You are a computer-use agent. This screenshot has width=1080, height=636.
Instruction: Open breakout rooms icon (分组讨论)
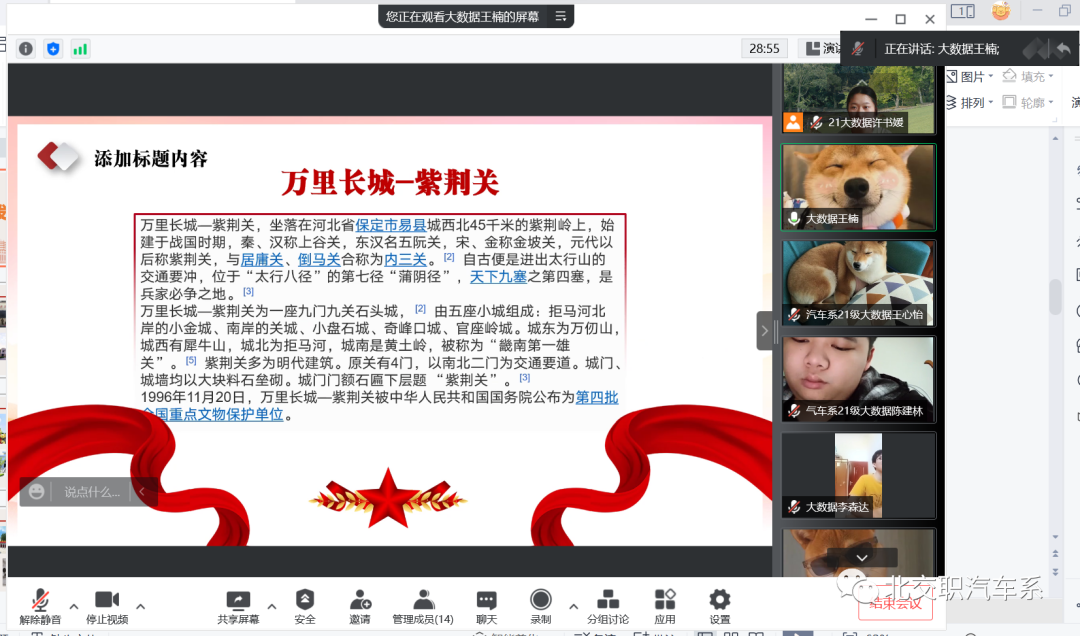(607, 601)
